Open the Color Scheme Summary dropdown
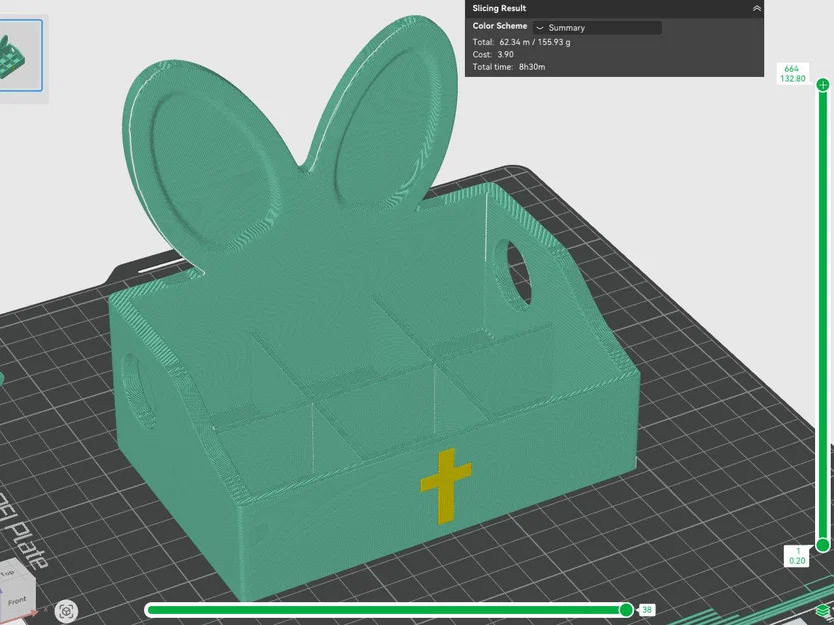This screenshot has width=834, height=625. (597, 28)
